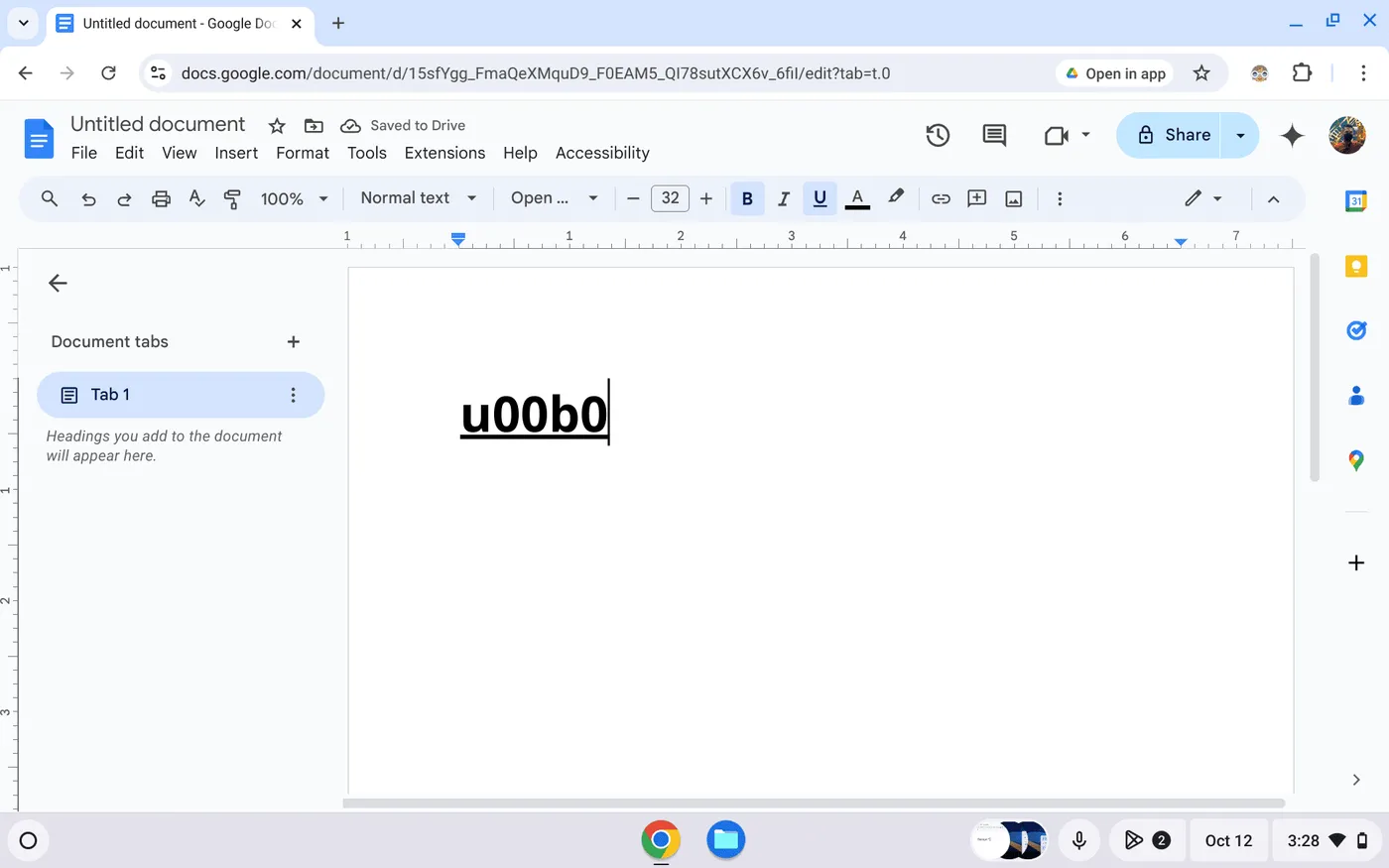Open the zoom 100% dropdown
This screenshot has height=868, width=1389.
point(294,198)
